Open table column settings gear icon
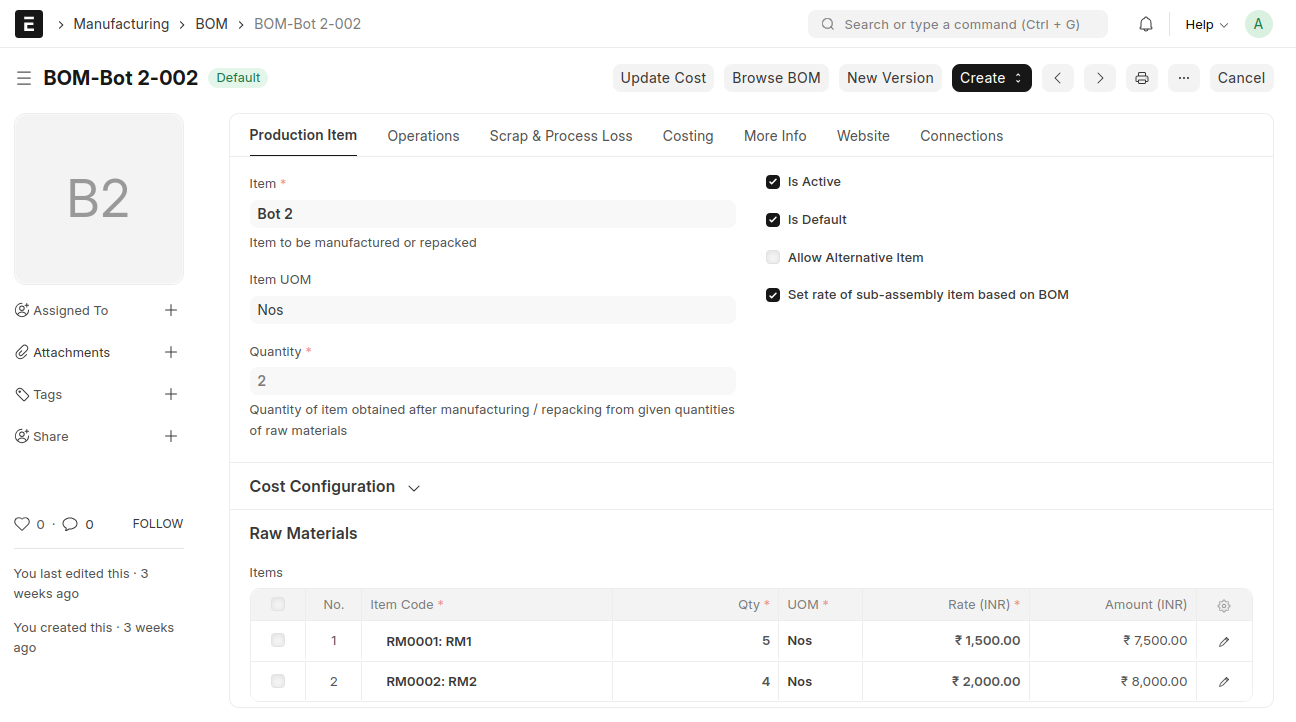The image size is (1296, 722). 1224,605
